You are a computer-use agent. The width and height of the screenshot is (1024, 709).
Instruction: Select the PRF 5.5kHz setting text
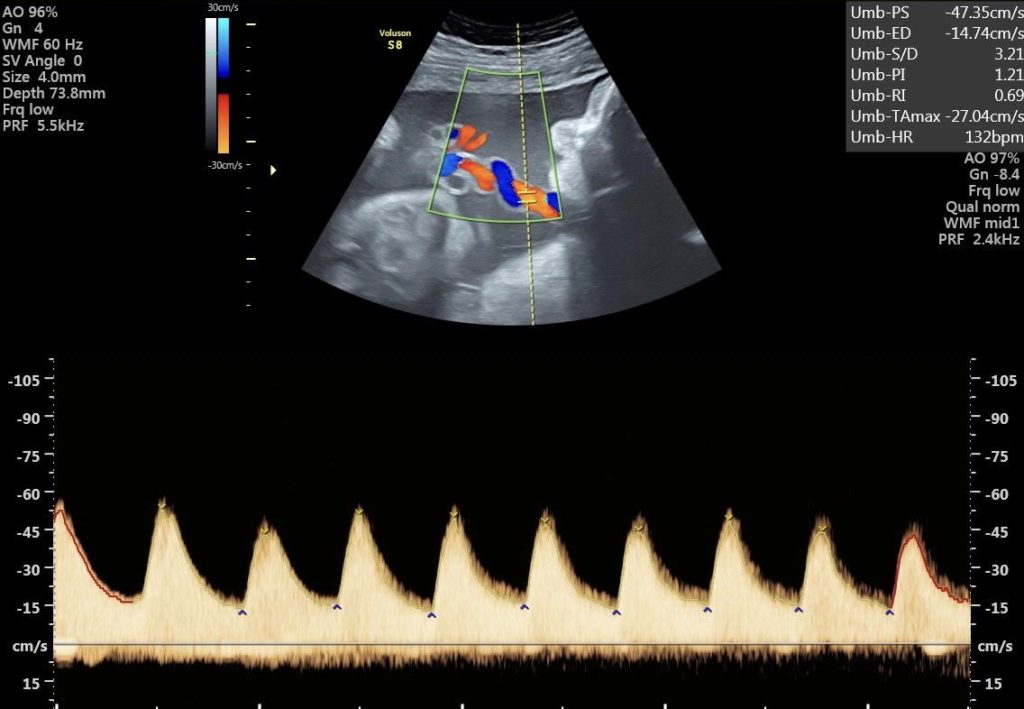[x=43, y=126]
